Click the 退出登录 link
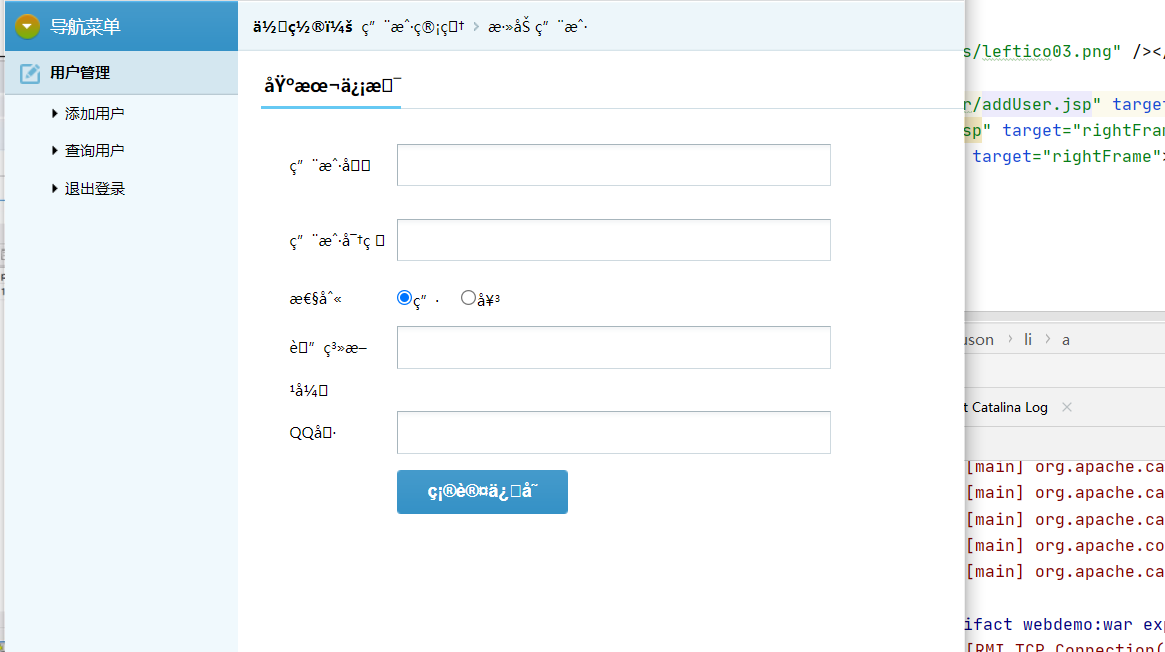Image resolution: width=1165 pixels, height=652 pixels. pyautogui.click(x=94, y=189)
